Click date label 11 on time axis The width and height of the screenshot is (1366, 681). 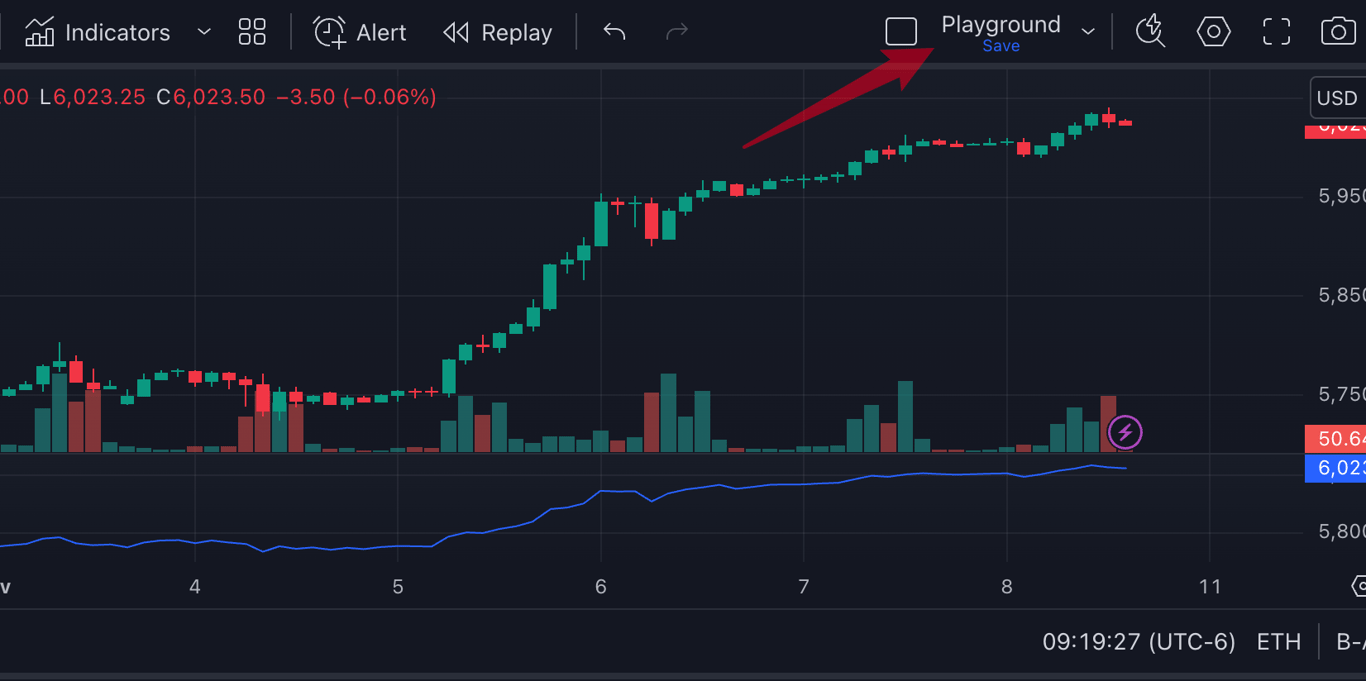coord(1210,587)
